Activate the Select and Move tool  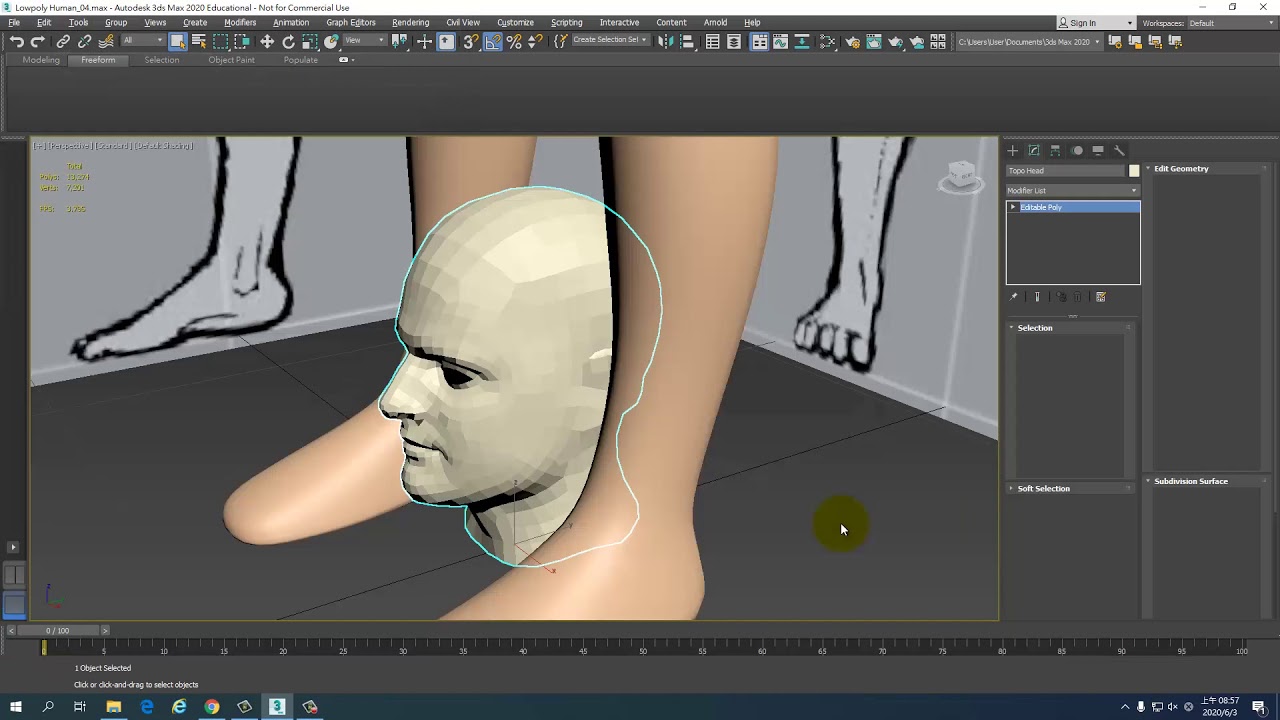(267, 41)
